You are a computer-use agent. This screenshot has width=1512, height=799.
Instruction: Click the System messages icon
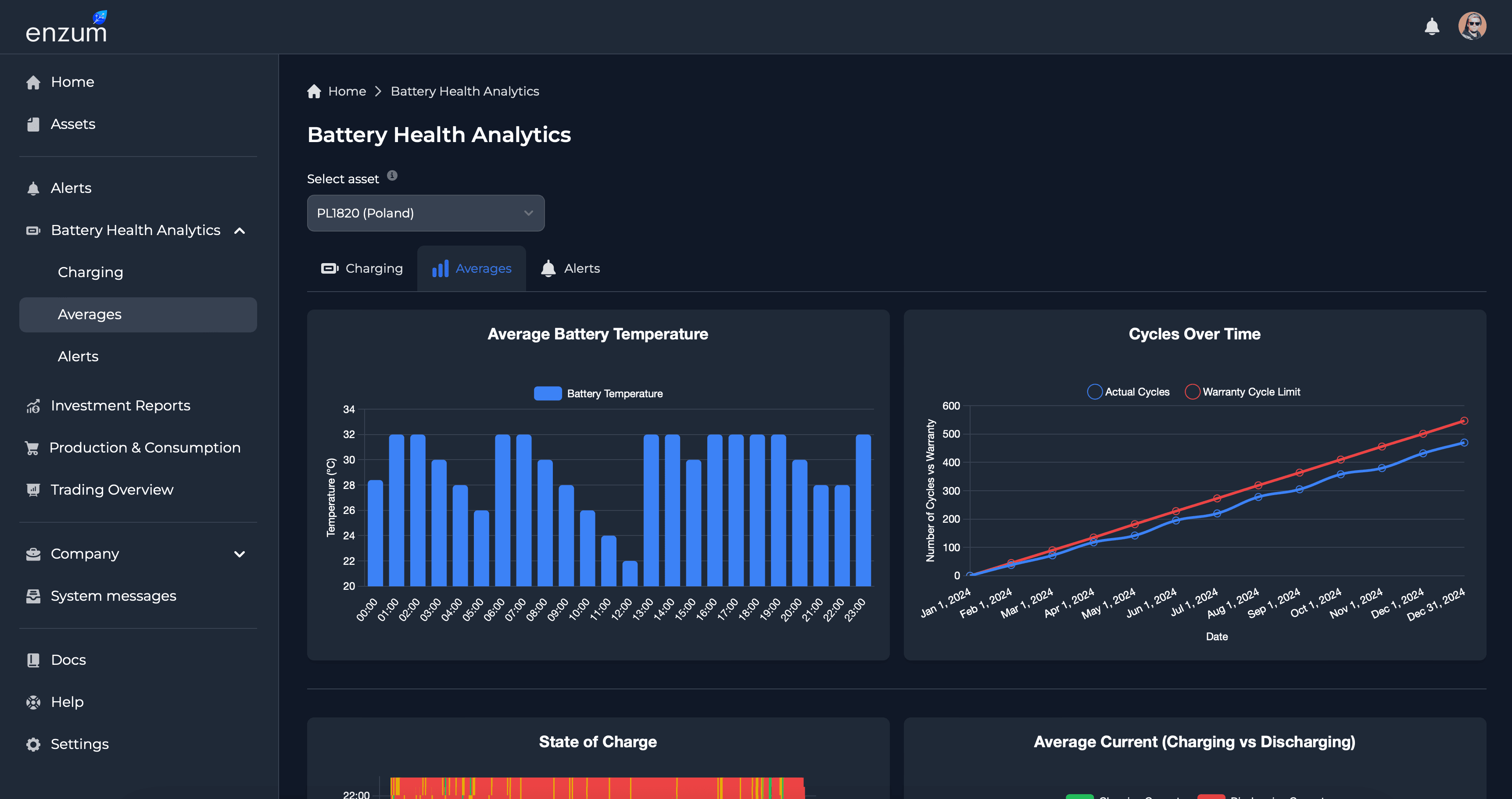click(x=33, y=596)
